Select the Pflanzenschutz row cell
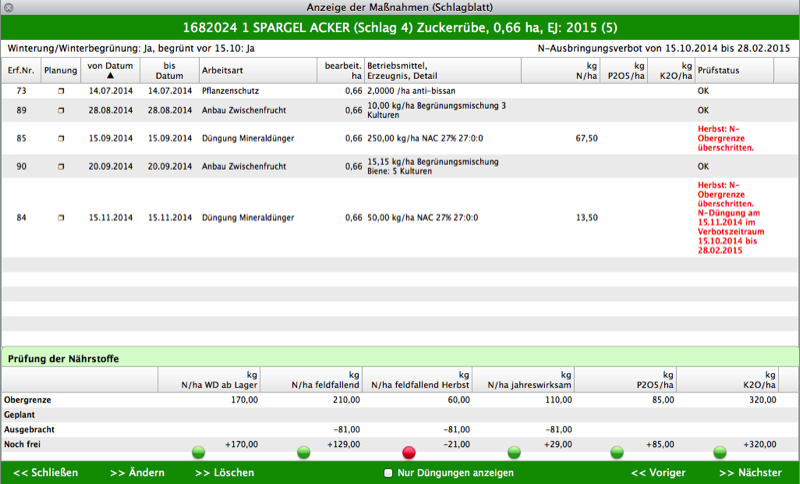Viewport: 800px width, 484px height. (x=230, y=91)
